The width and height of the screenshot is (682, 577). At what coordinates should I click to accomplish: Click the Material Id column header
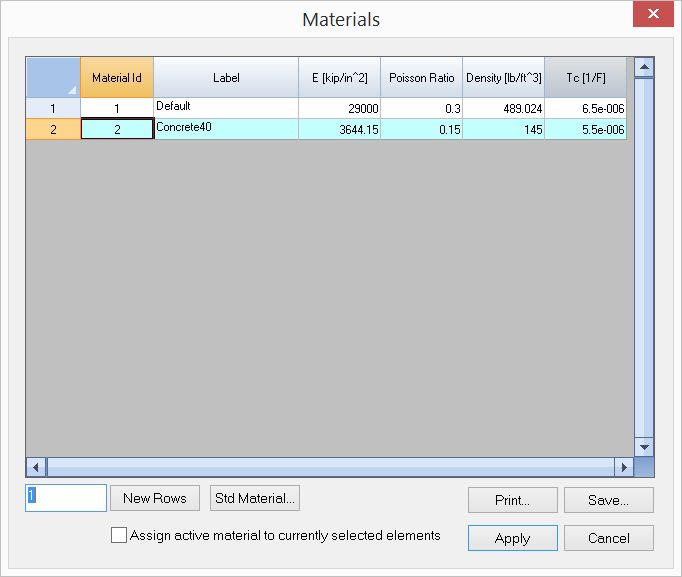click(117, 77)
